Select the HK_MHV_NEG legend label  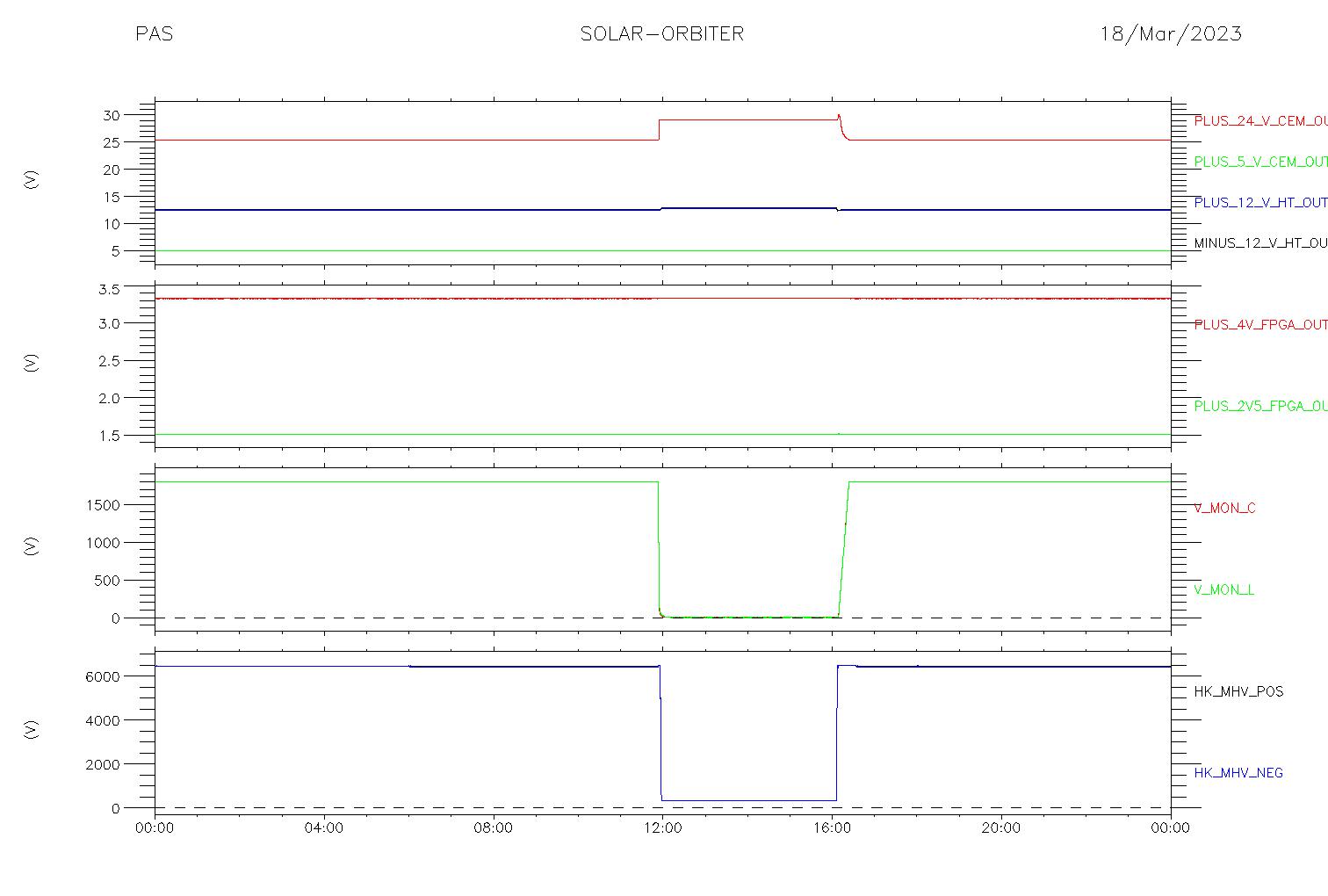point(1238,773)
